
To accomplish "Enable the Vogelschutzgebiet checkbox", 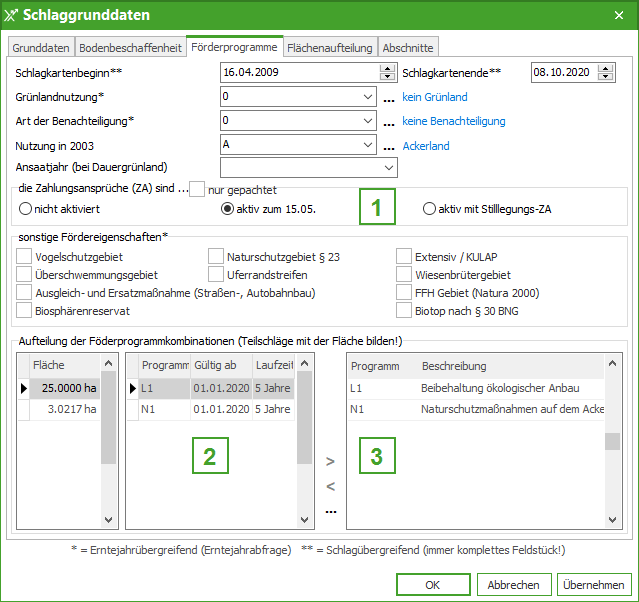I will tap(25, 257).
